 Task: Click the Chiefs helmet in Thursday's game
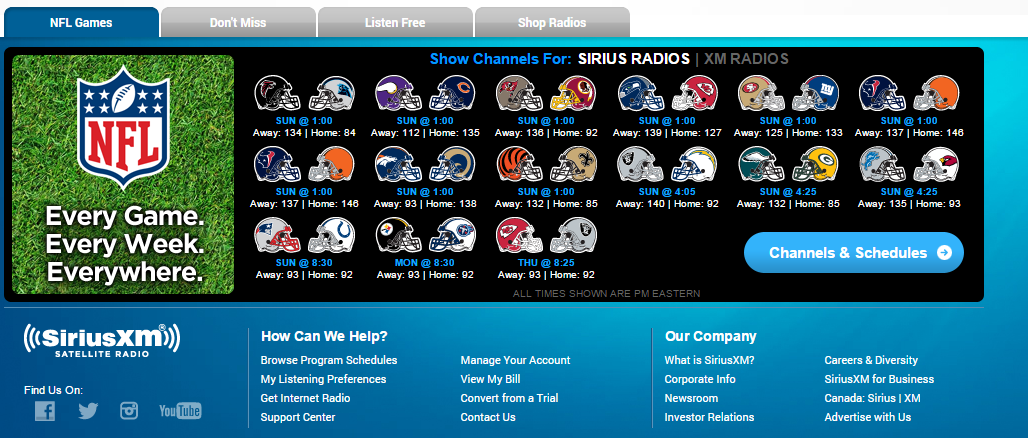coord(519,235)
